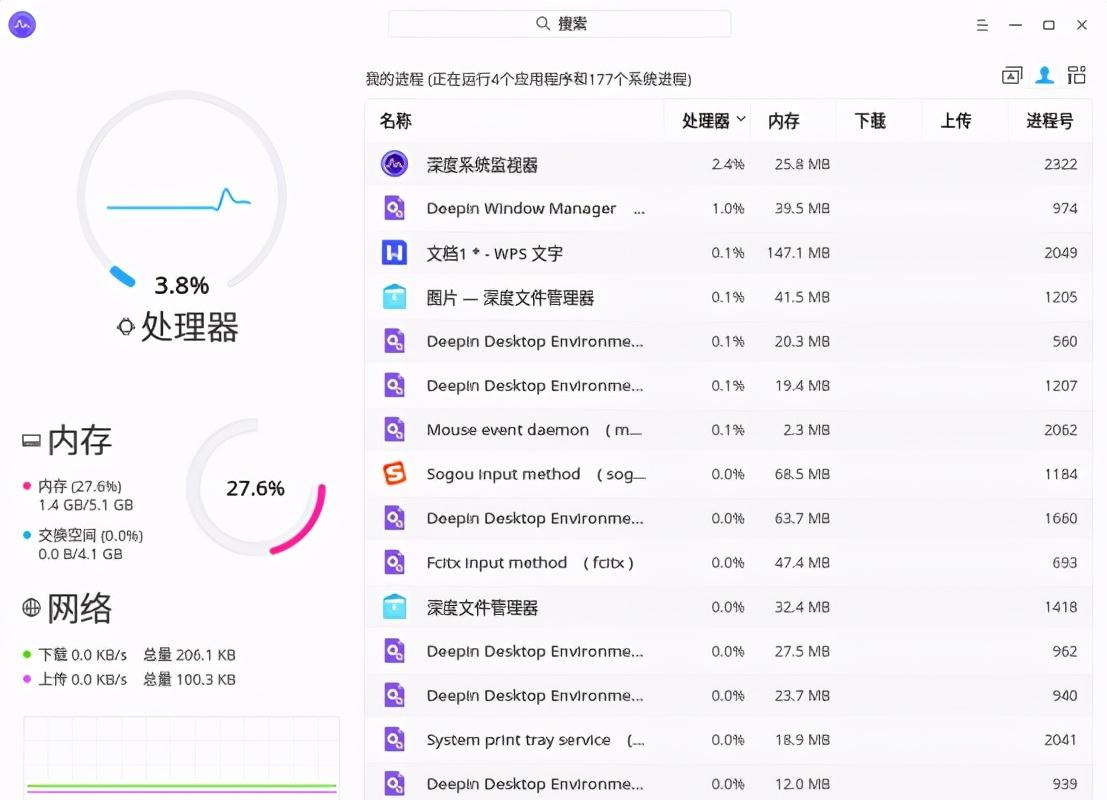Click the Deepin Window Manager process icon
The height and width of the screenshot is (800, 1107).
[395, 208]
